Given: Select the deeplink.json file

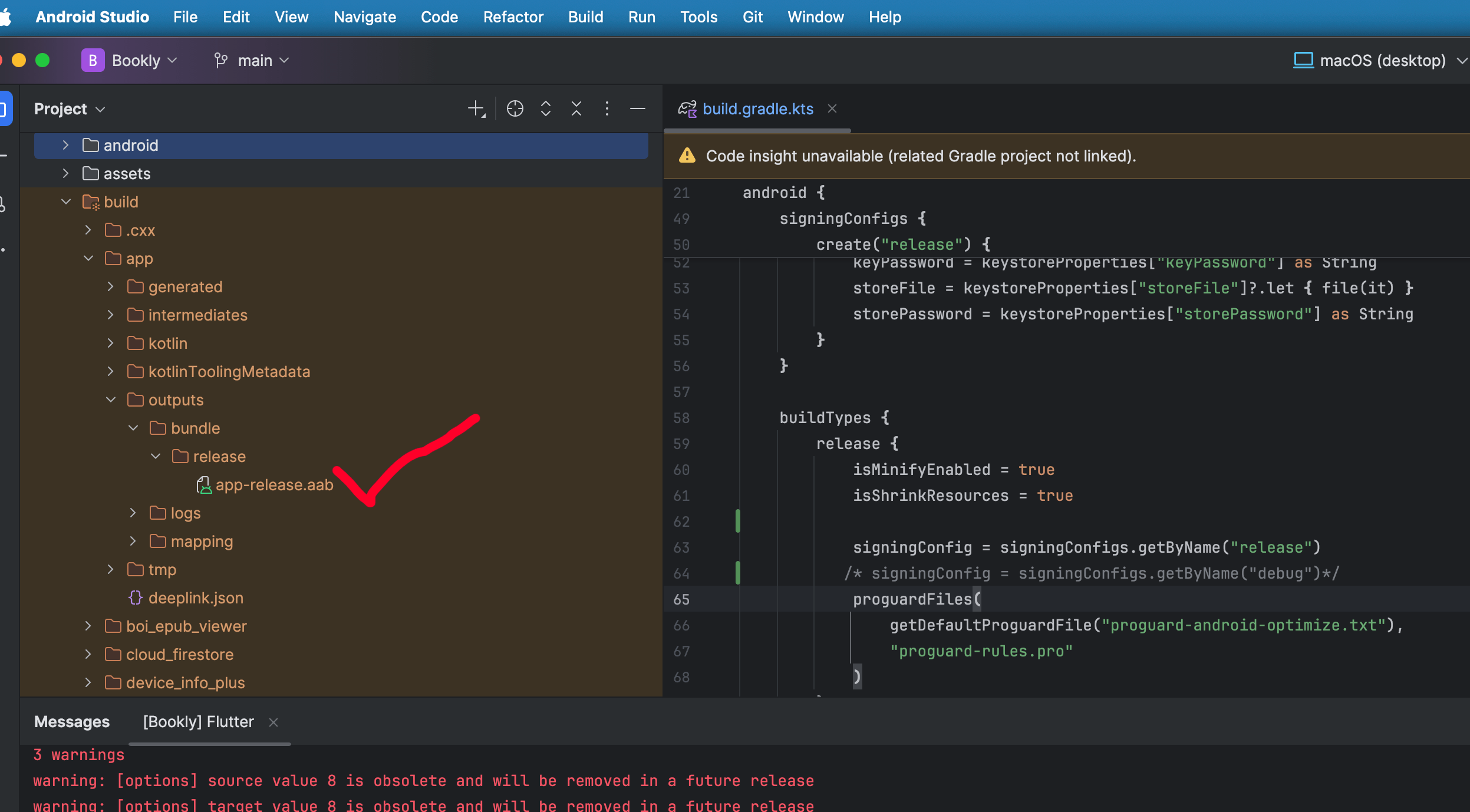Looking at the screenshot, I should click(196, 598).
